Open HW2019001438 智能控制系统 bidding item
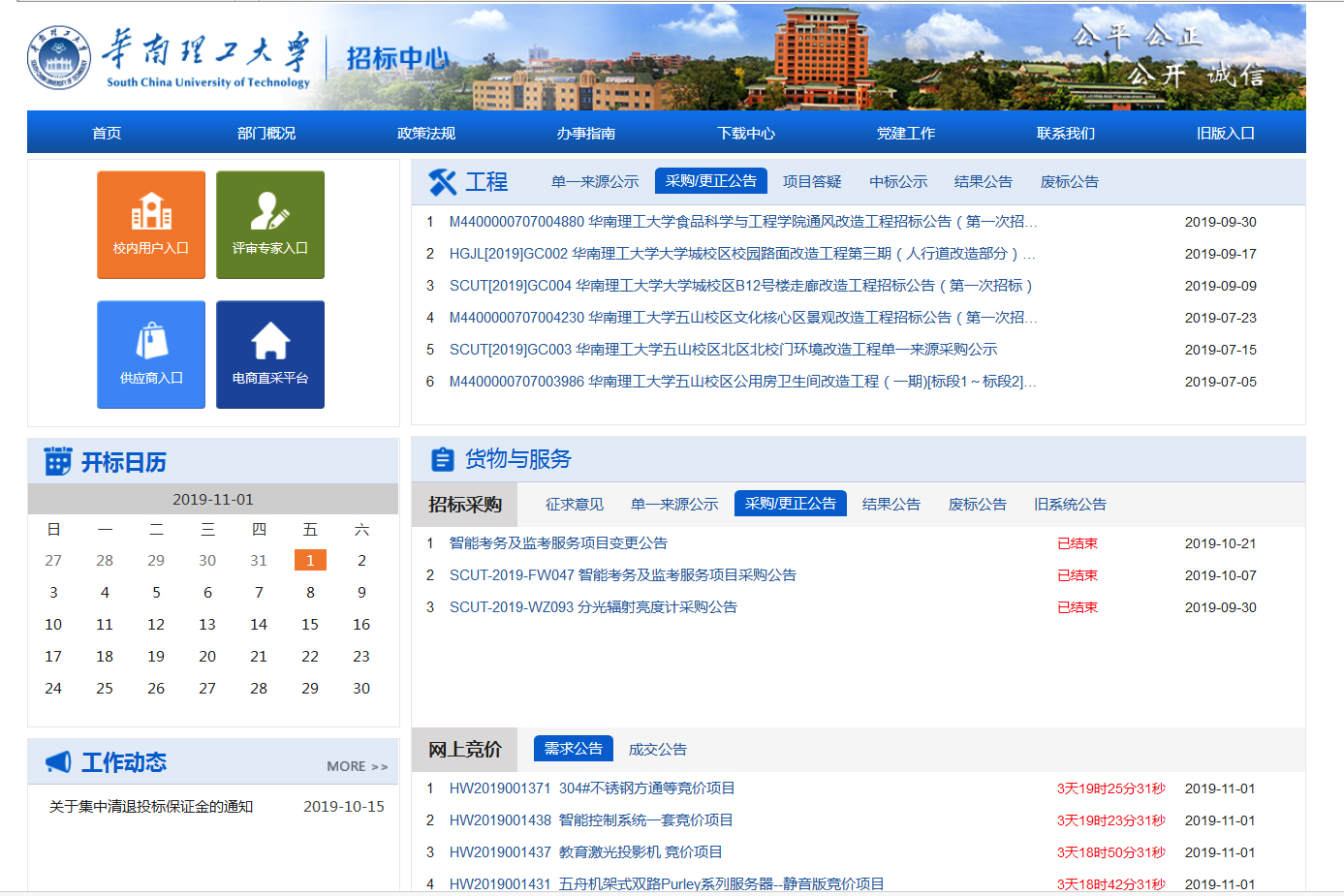This screenshot has width=1344, height=896. point(591,820)
